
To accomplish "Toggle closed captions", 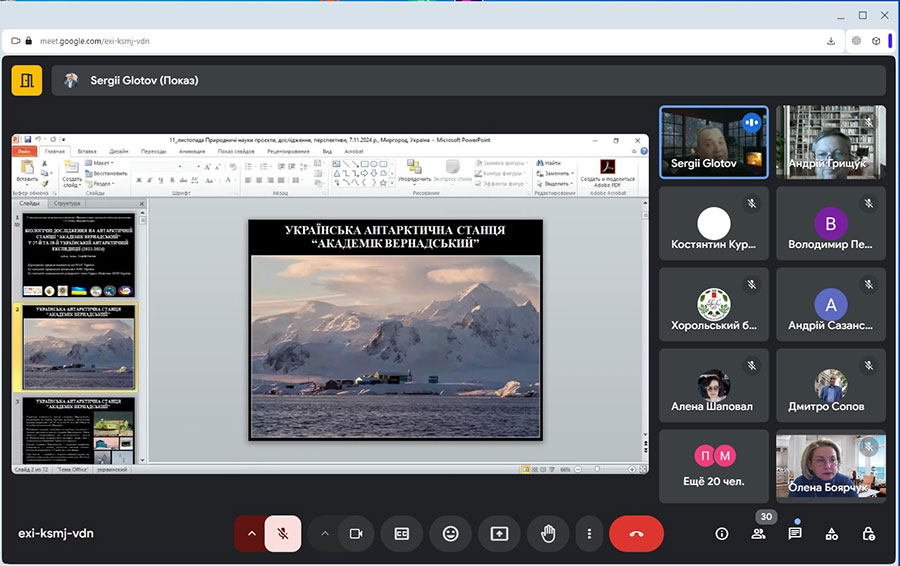I will (x=402, y=534).
